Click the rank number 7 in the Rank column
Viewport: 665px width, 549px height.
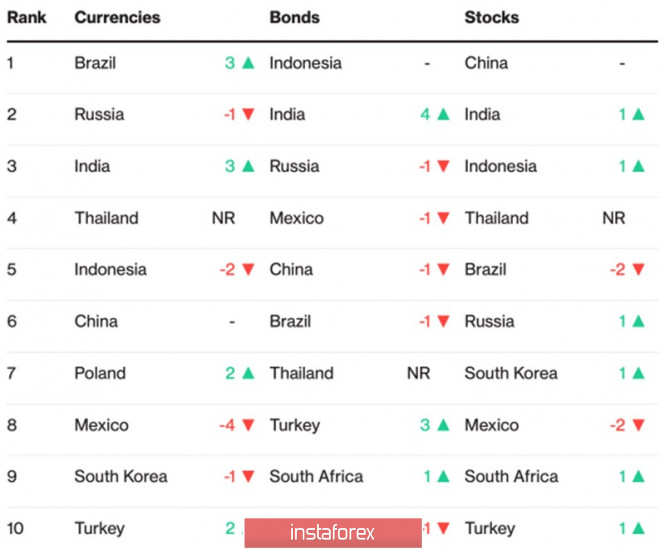(x=12, y=373)
